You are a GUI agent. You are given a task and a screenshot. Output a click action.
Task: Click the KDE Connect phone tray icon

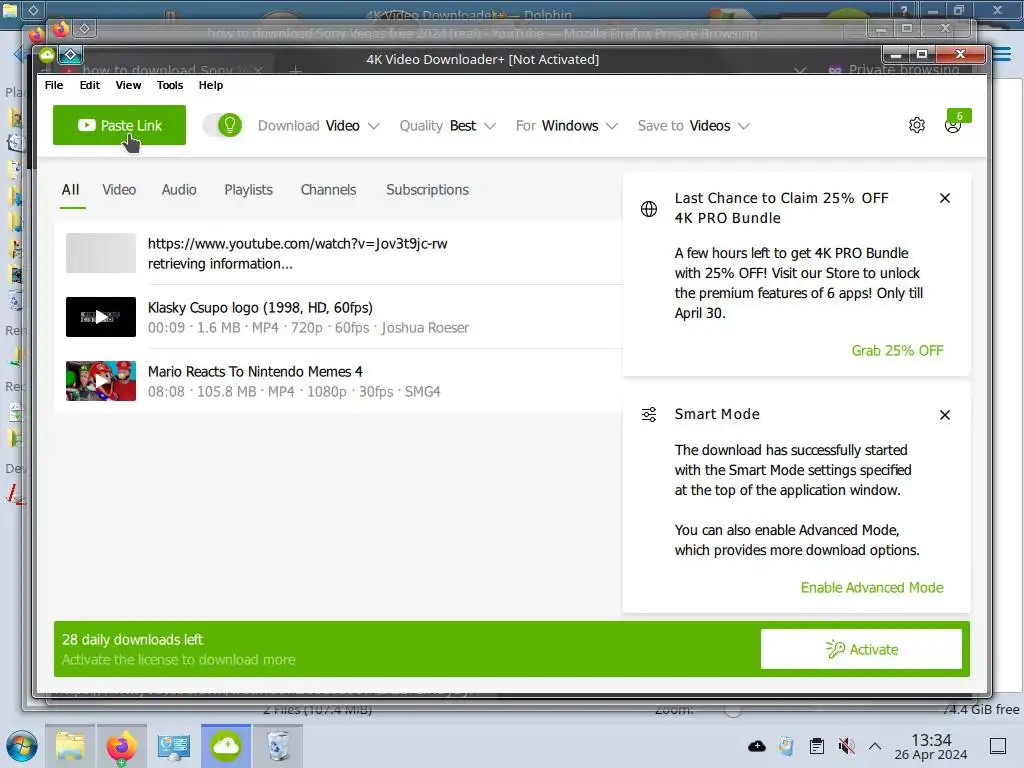tap(786, 746)
